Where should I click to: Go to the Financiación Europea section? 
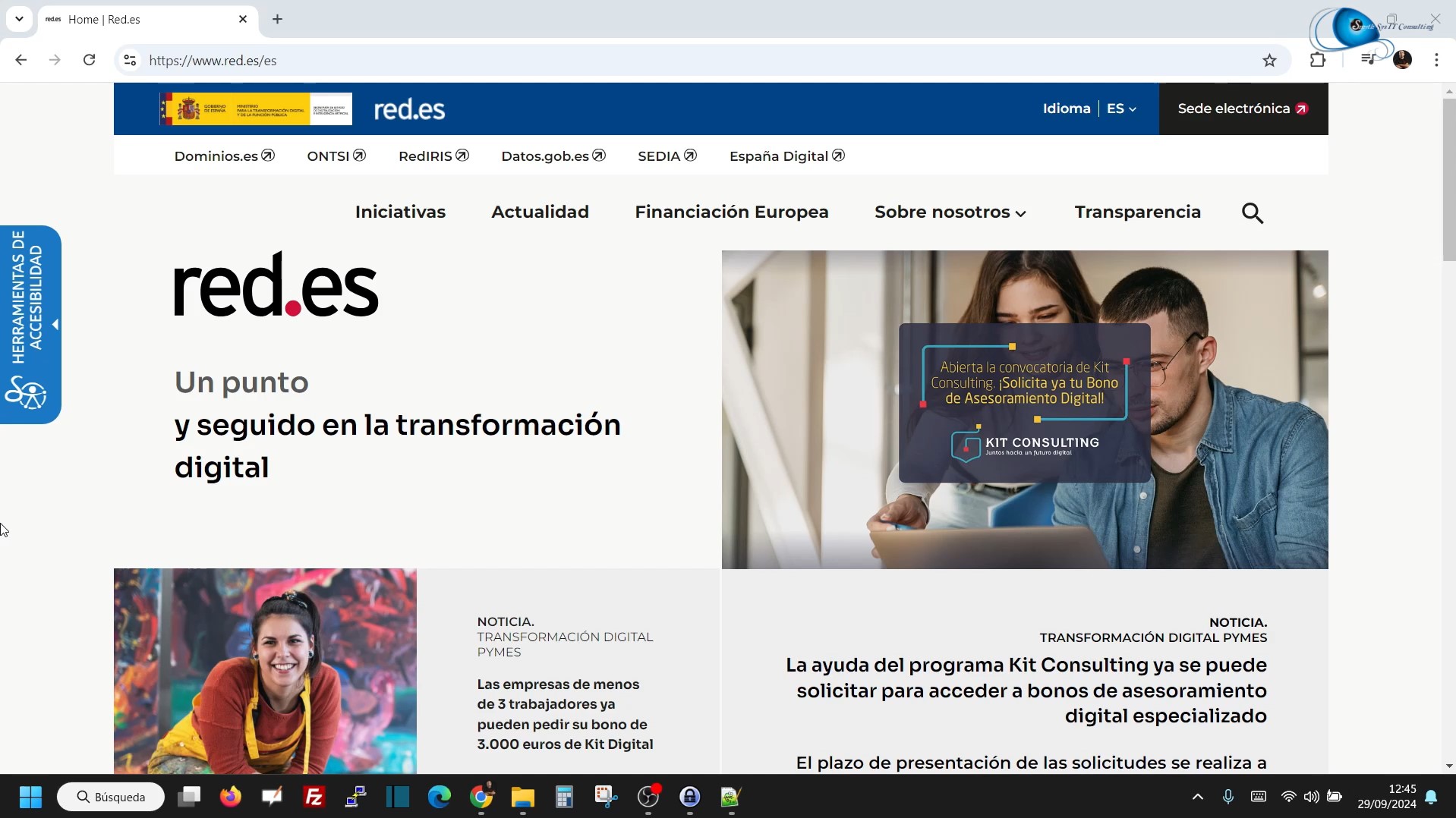(x=731, y=212)
